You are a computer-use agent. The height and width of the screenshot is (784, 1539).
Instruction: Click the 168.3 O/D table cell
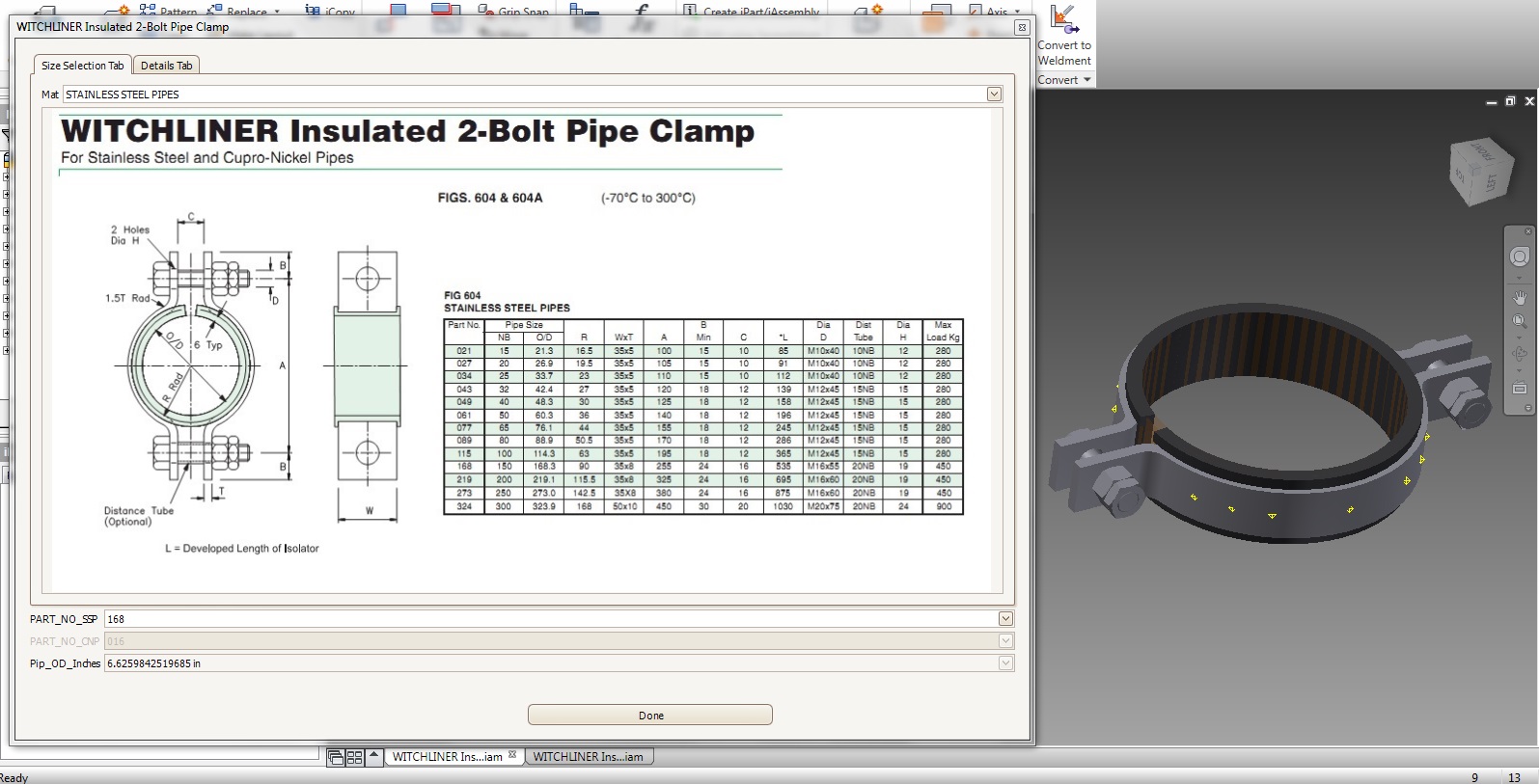coord(543,466)
